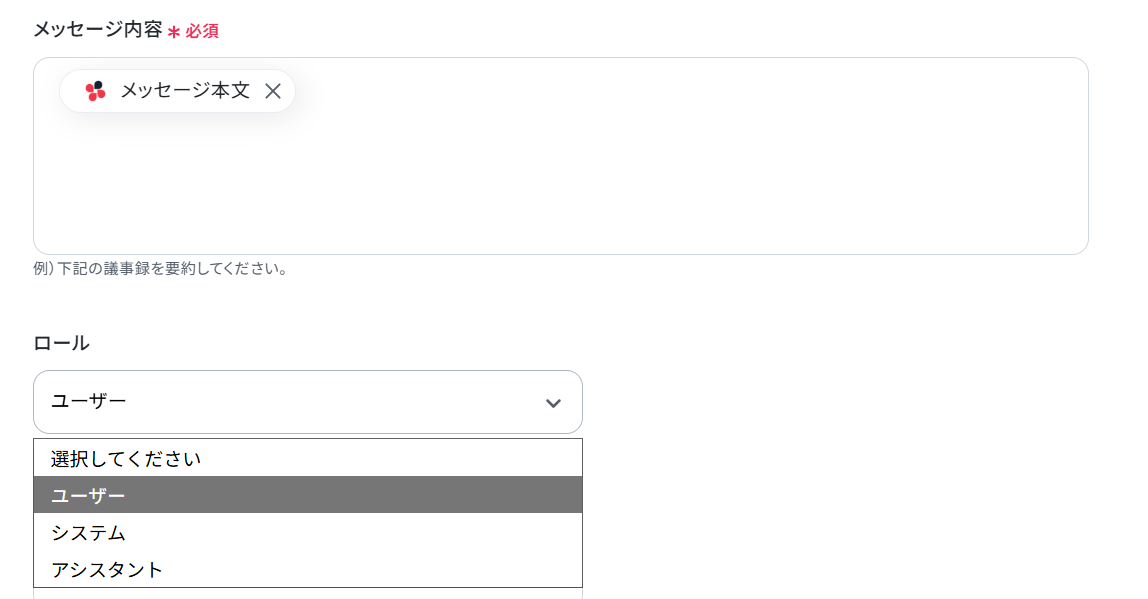Click the partially visible field below role list
The height and width of the screenshot is (599, 1148).
(308, 594)
